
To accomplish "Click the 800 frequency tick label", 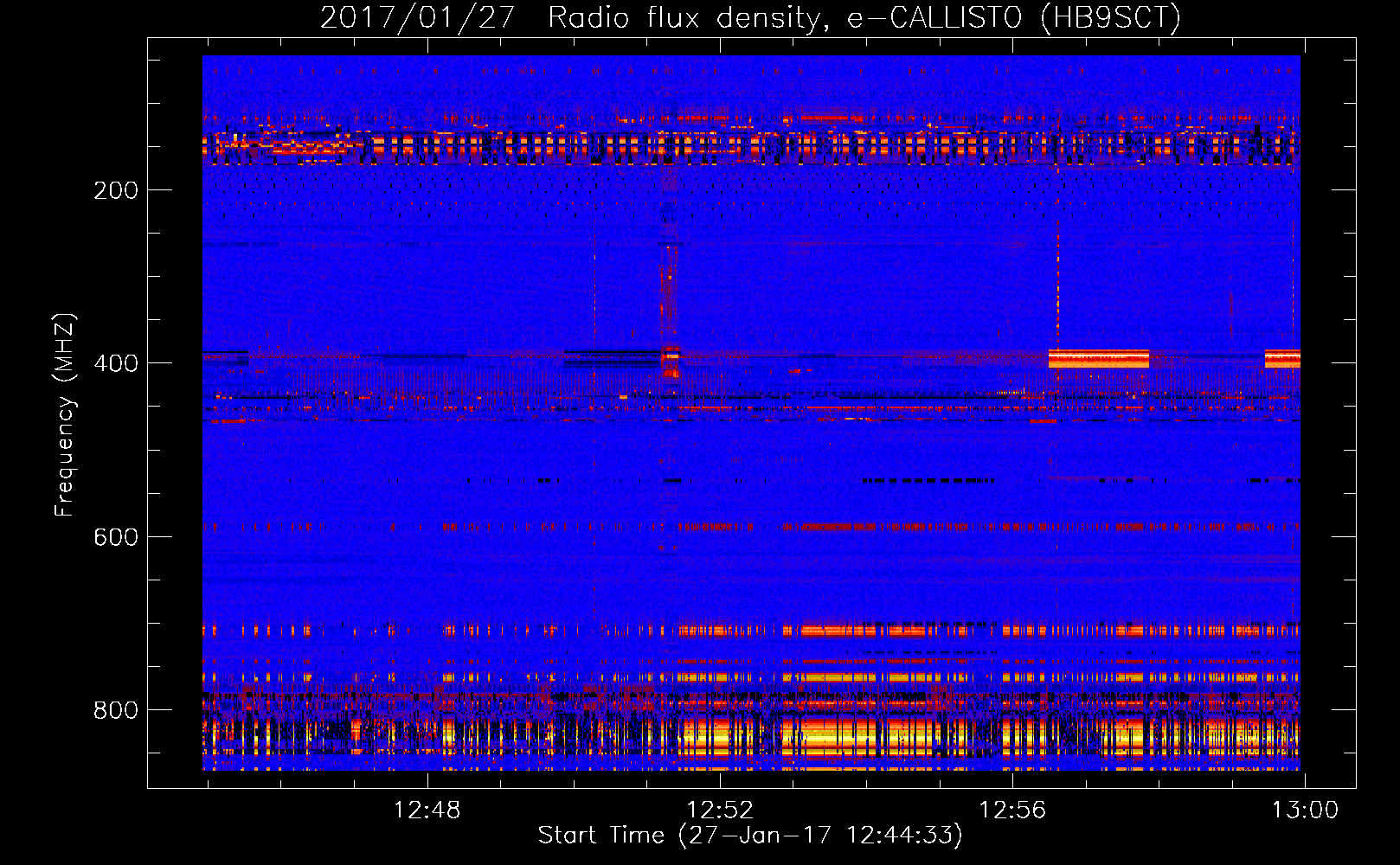I will tap(116, 710).
